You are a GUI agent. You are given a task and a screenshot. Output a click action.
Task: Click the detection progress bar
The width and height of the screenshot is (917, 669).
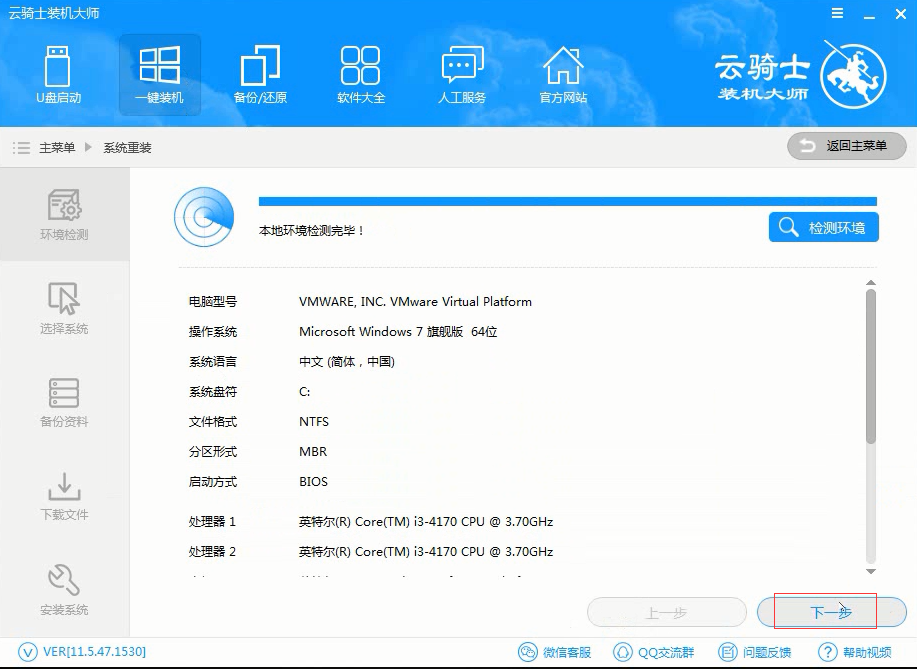(567, 201)
